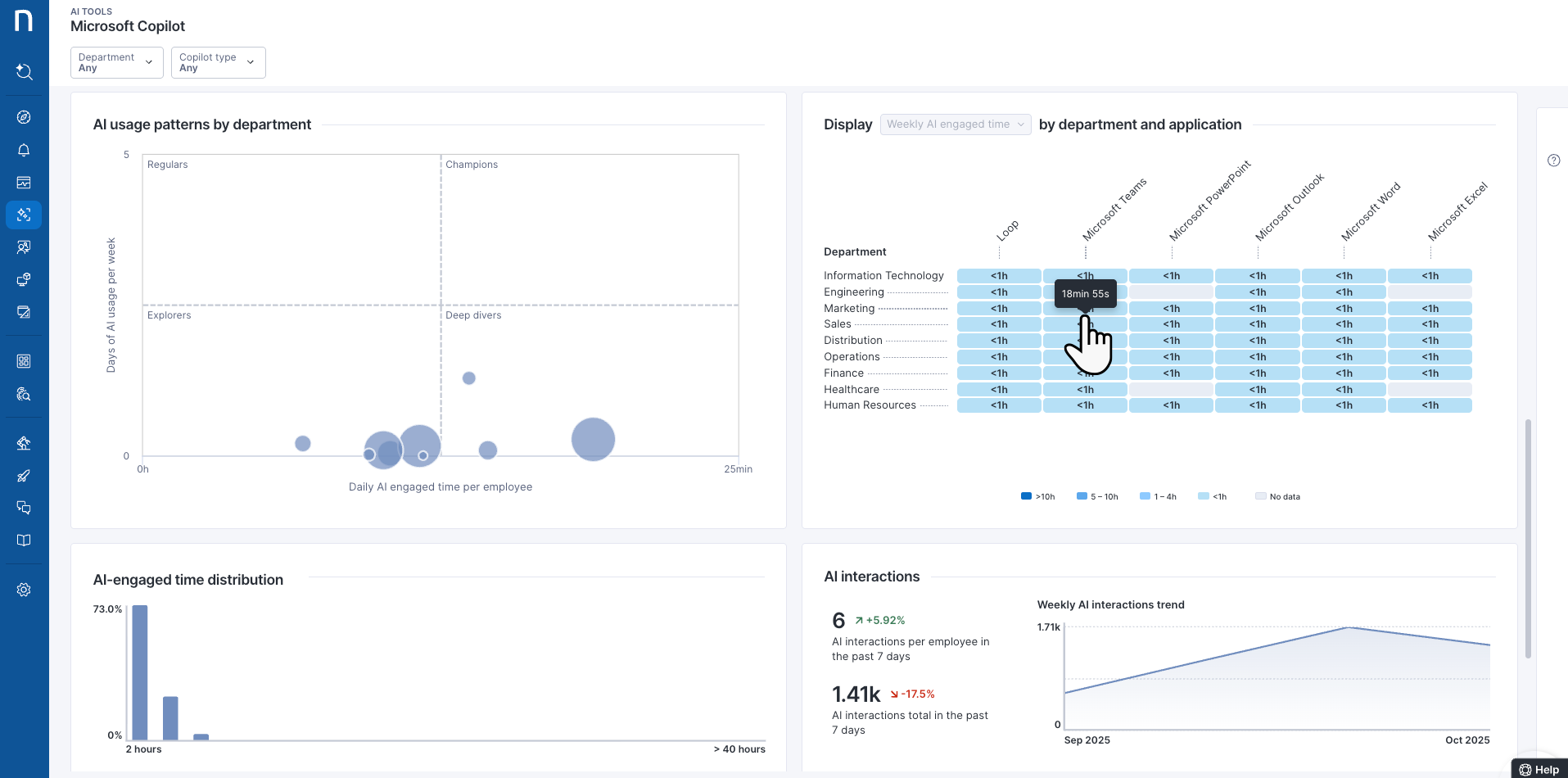Open the rocket icon in sidebar
The width and height of the screenshot is (1568, 778).
pyautogui.click(x=24, y=476)
